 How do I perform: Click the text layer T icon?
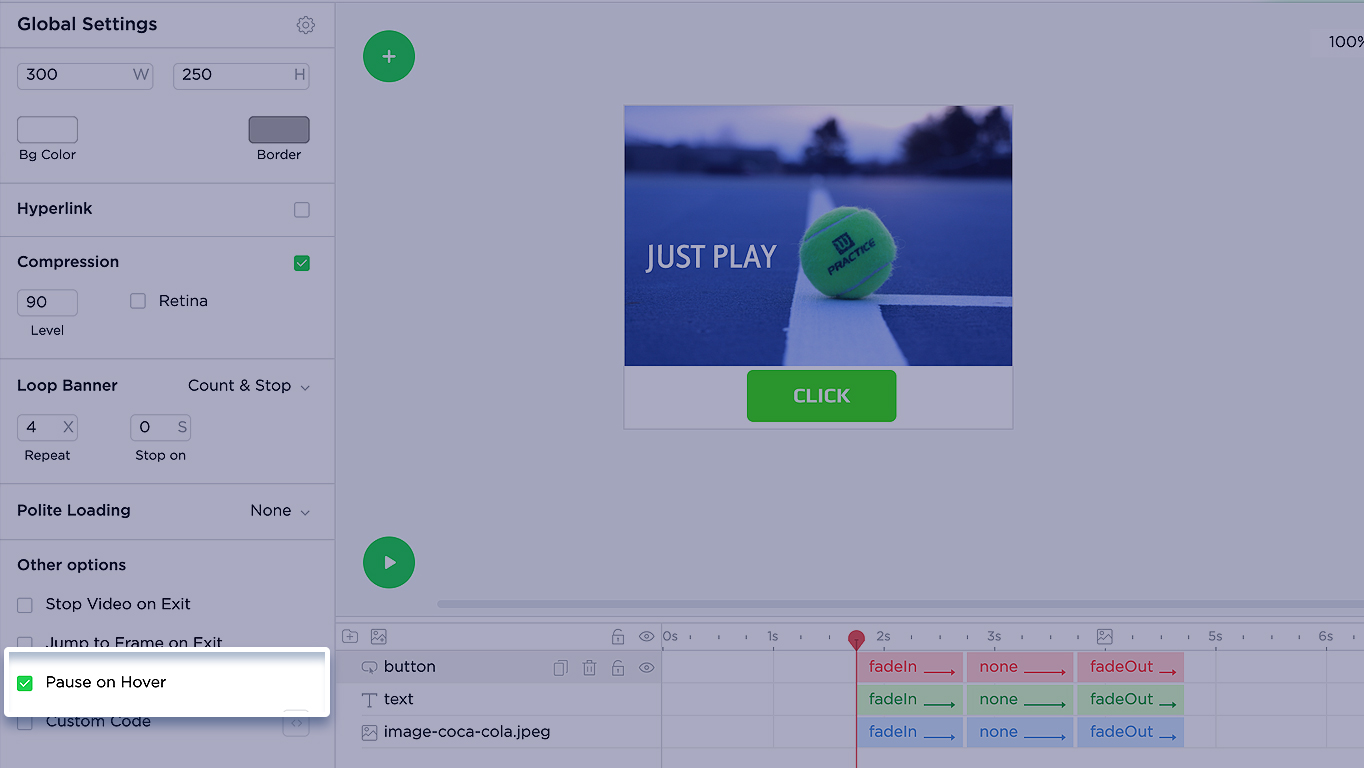370,700
